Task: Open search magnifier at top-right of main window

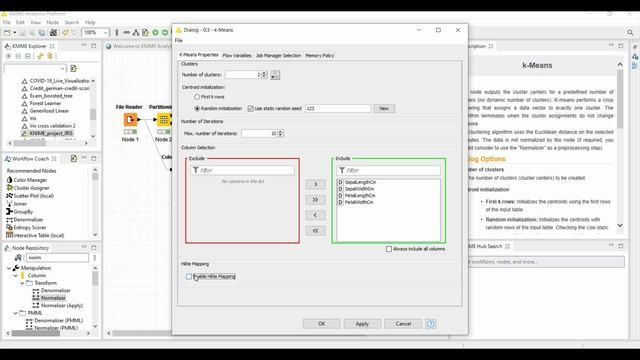Action: 630,33
